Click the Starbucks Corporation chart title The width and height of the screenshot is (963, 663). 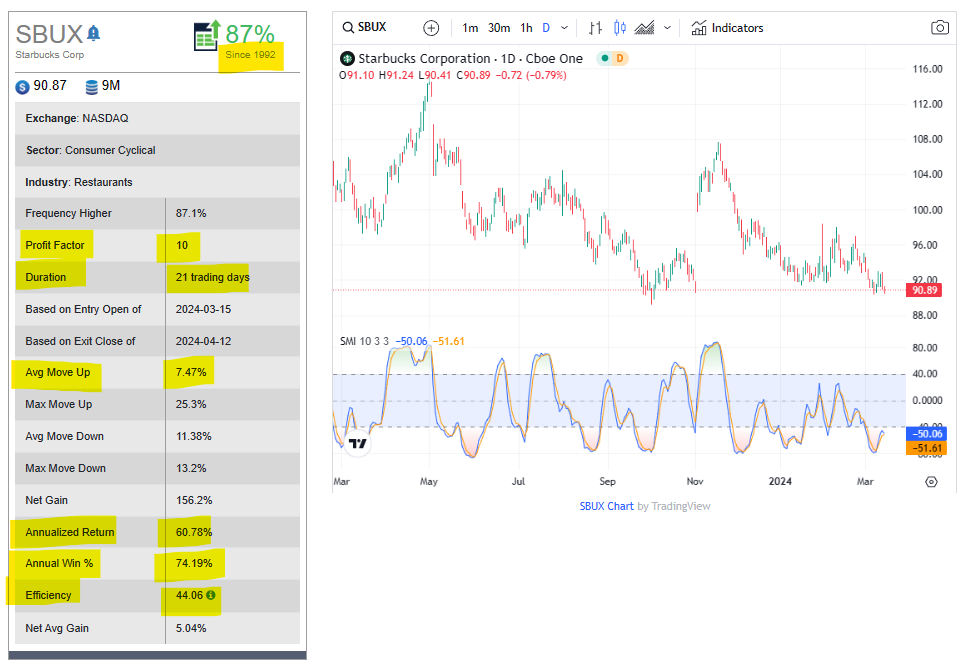pyautogui.click(x=424, y=59)
